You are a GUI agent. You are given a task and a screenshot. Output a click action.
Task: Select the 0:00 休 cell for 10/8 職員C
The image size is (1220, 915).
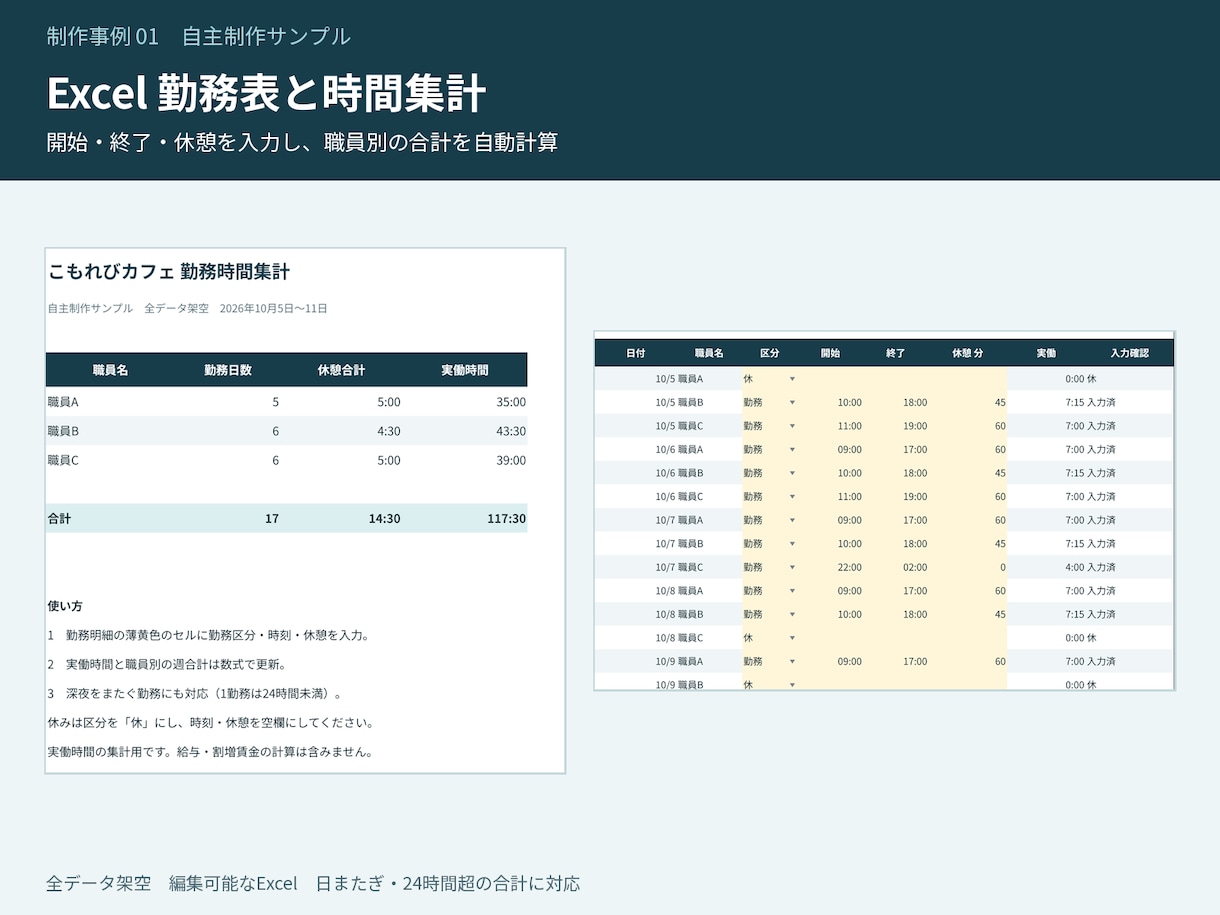[1081, 638]
